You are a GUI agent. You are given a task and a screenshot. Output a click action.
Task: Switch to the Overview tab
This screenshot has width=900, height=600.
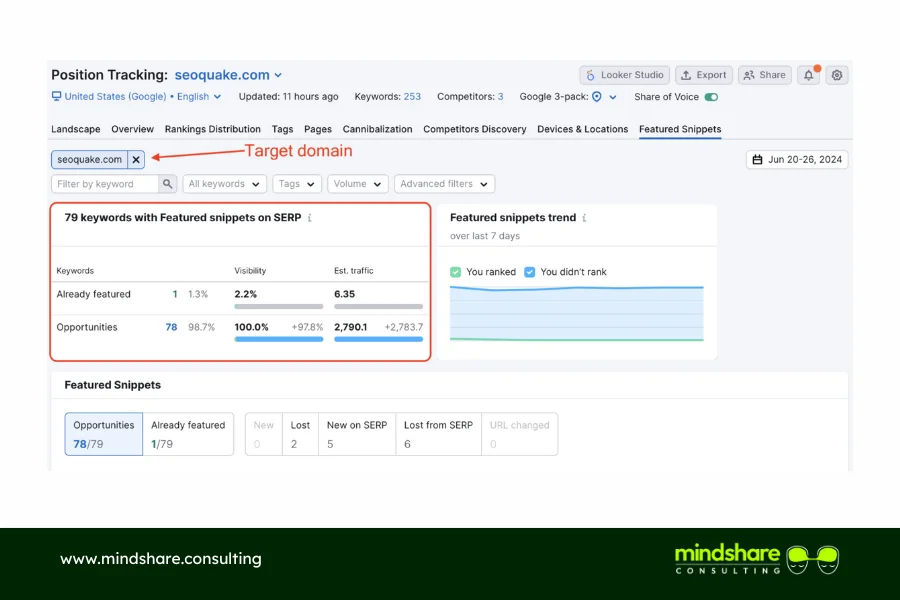[133, 129]
